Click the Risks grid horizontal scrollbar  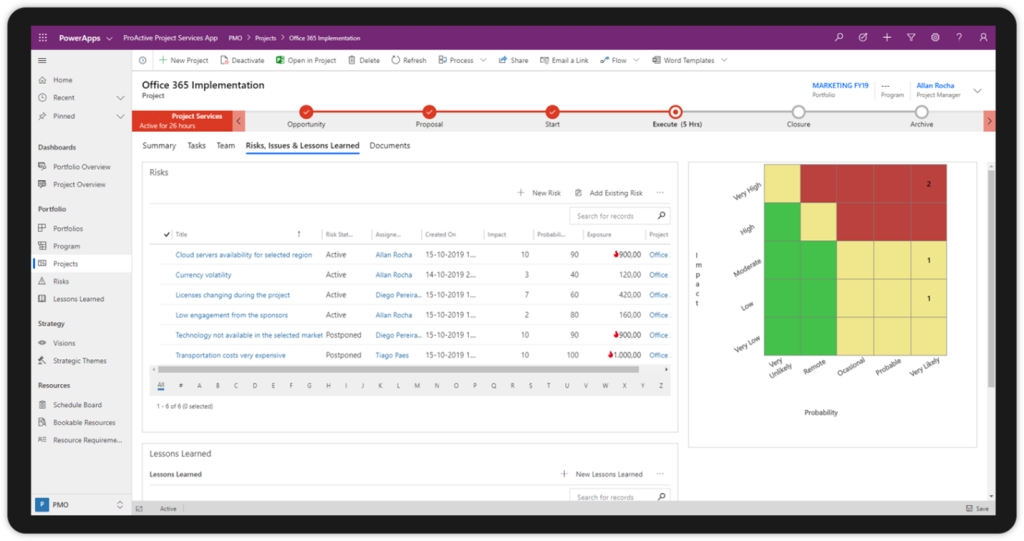(398, 370)
